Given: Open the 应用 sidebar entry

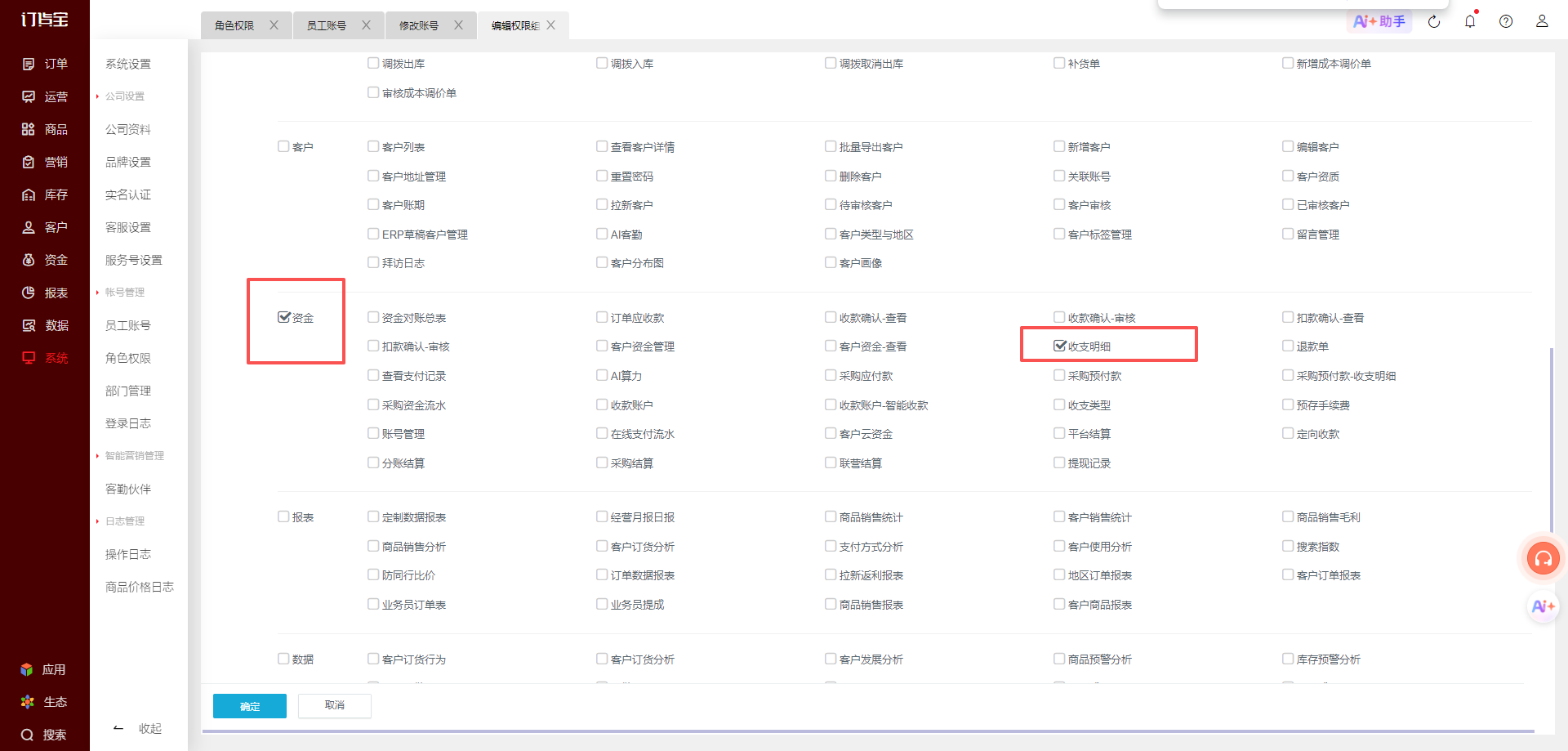Looking at the screenshot, I should (x=43, y=669).
